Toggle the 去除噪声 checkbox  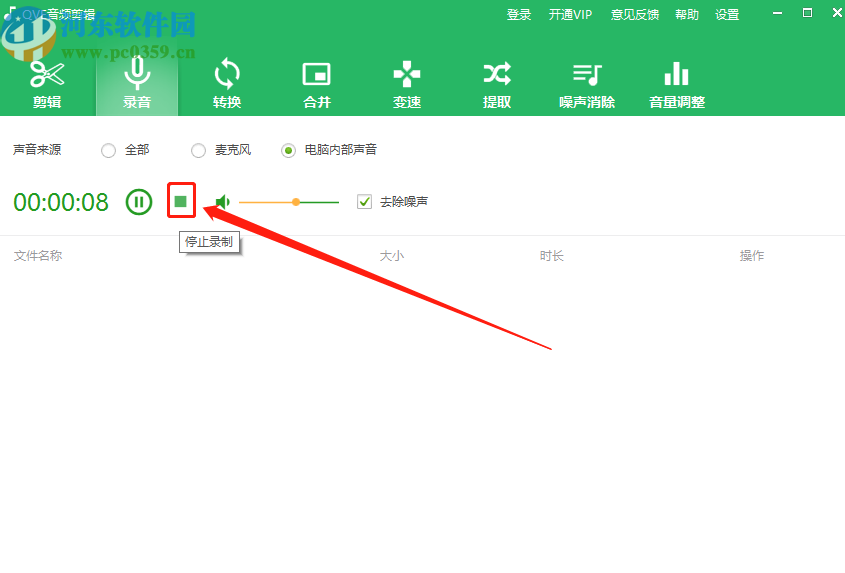(364, 202)
